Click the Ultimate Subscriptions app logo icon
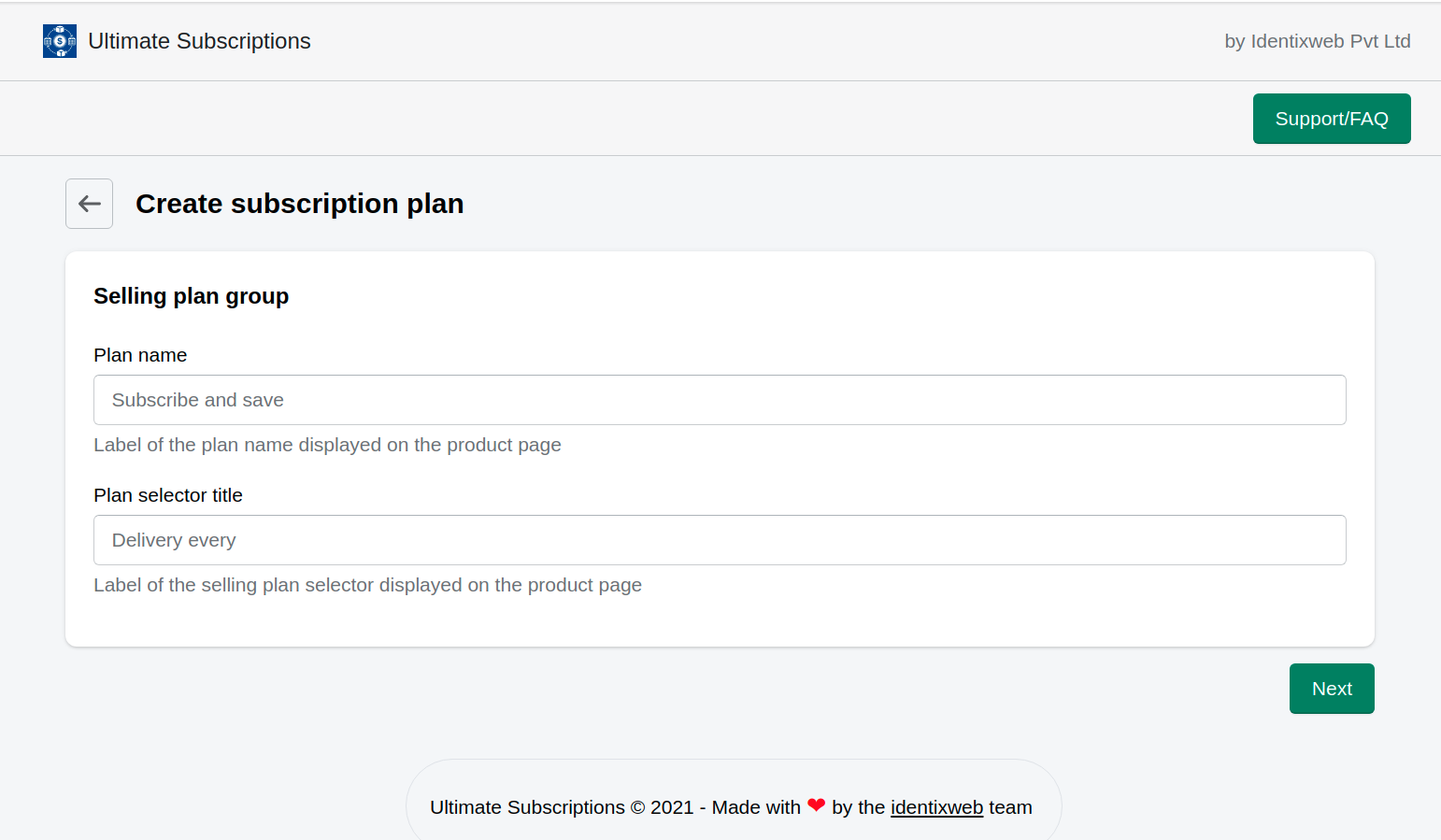 (x=60, y=41)
